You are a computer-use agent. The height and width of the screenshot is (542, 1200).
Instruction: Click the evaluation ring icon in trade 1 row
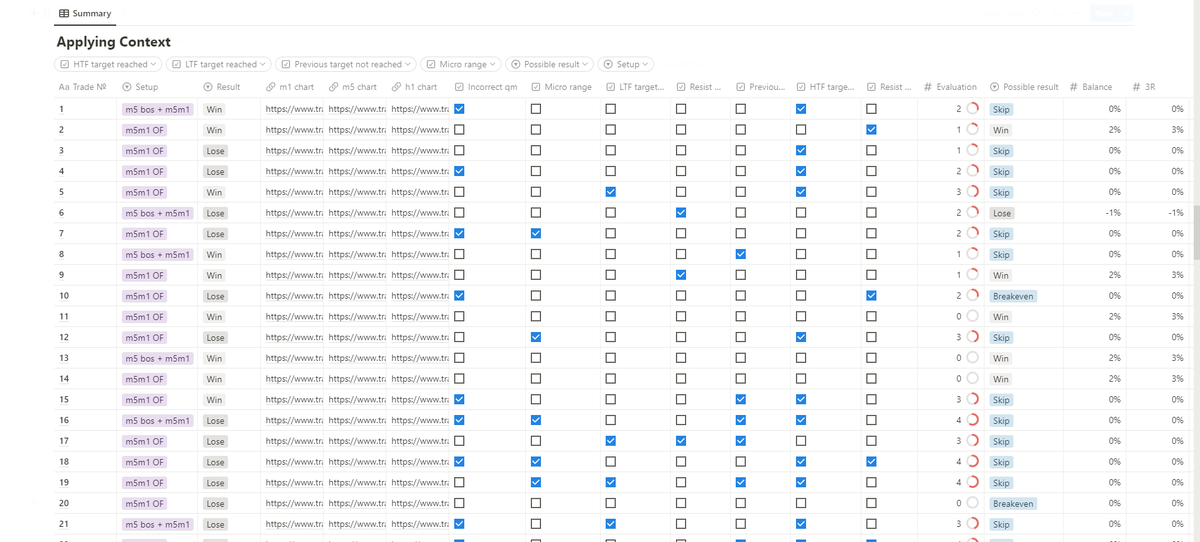[972, 109]
